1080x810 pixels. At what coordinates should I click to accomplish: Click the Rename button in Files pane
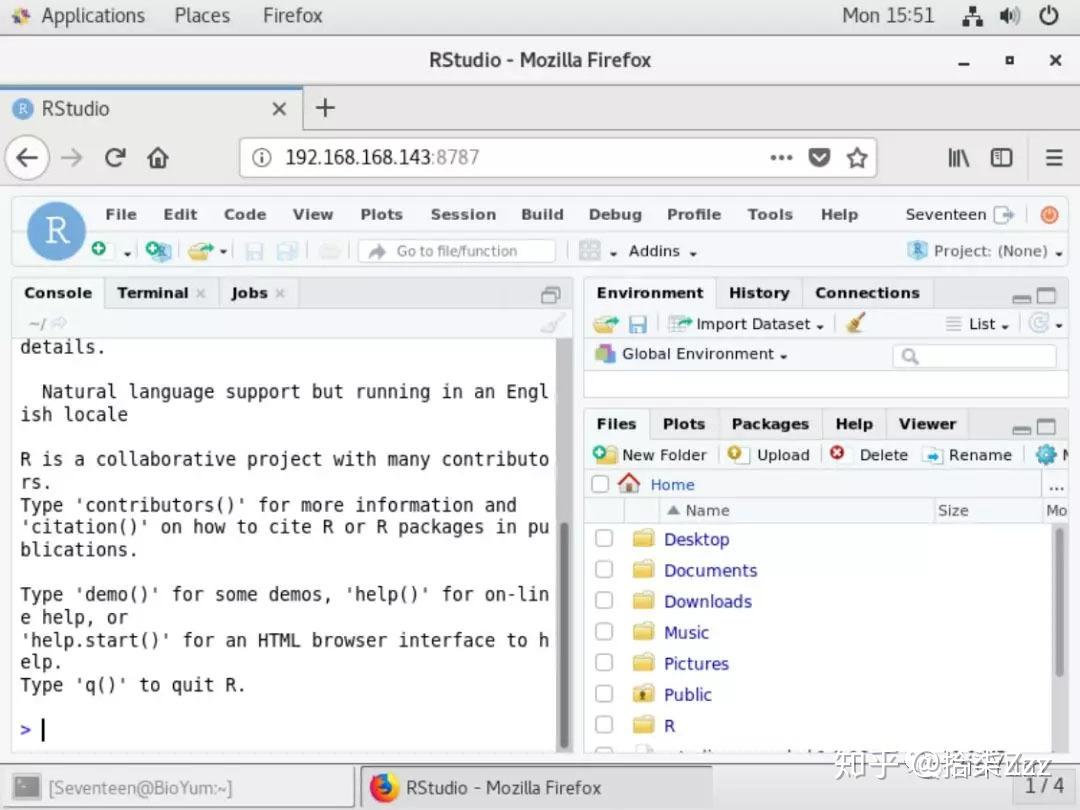click(968, 454)
